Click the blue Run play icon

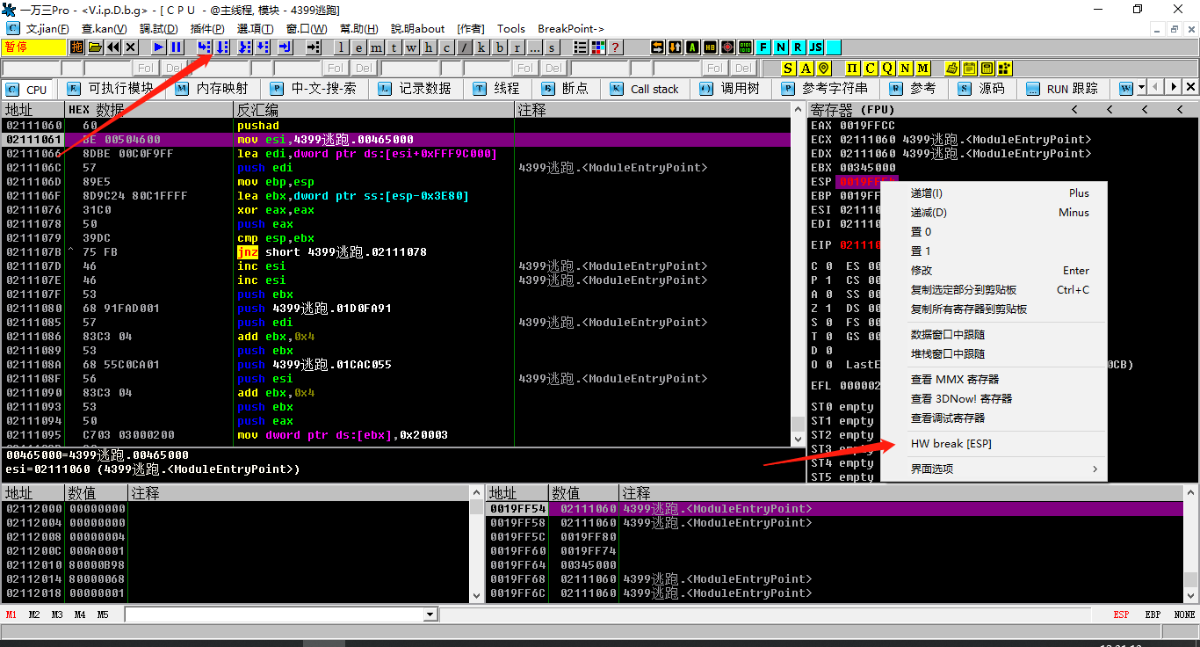(x=159, y=47)
